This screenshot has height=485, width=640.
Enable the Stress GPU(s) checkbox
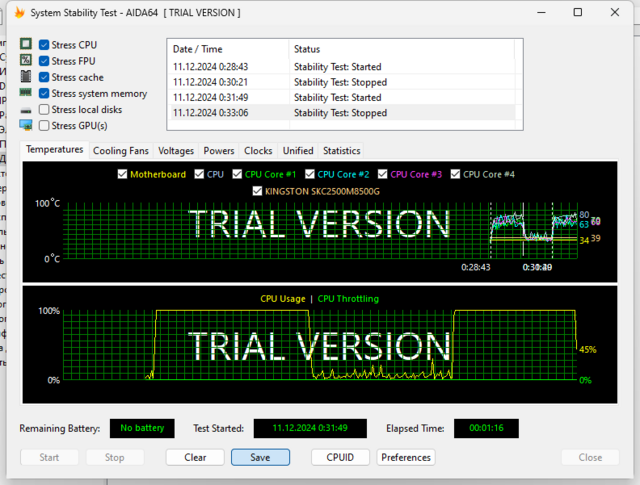click(x=44, y=126)
